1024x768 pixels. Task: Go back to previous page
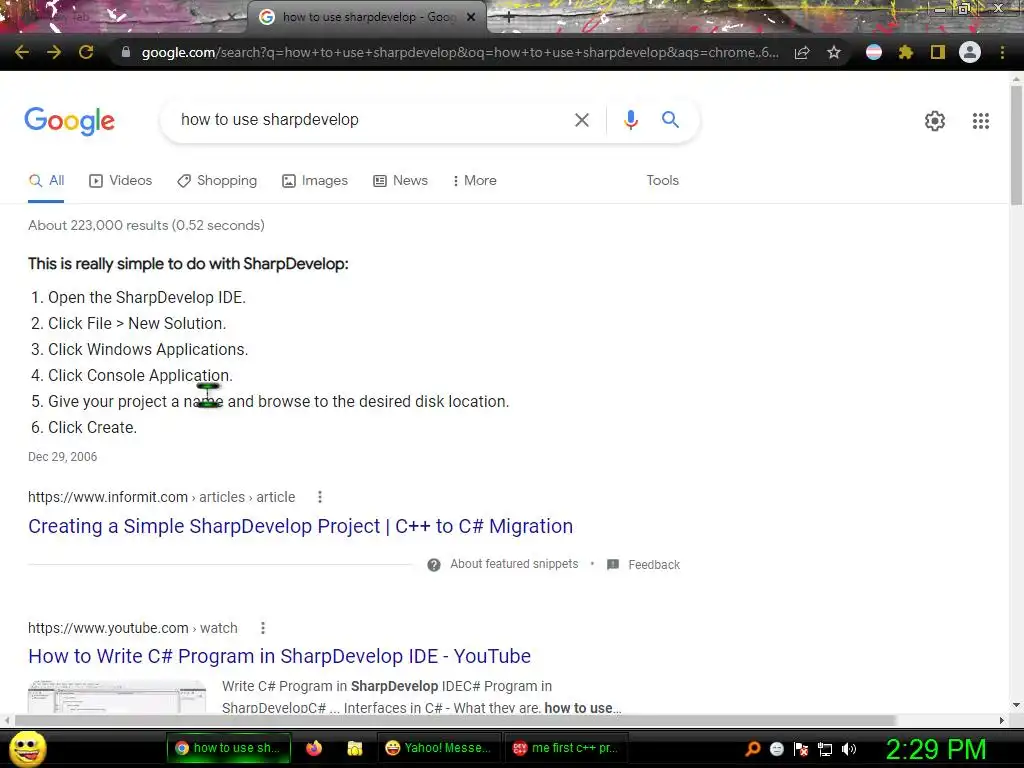point(22,52)
